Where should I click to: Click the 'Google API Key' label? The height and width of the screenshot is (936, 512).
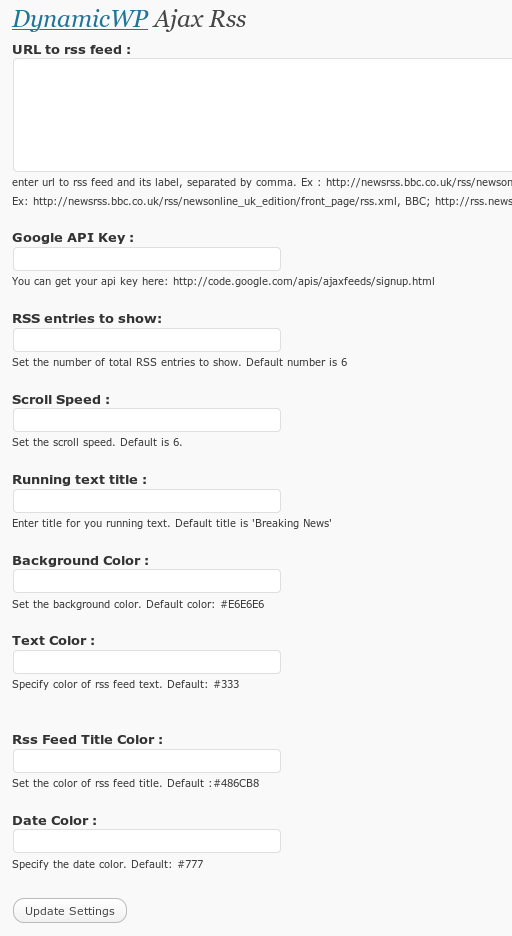[73, 238]
